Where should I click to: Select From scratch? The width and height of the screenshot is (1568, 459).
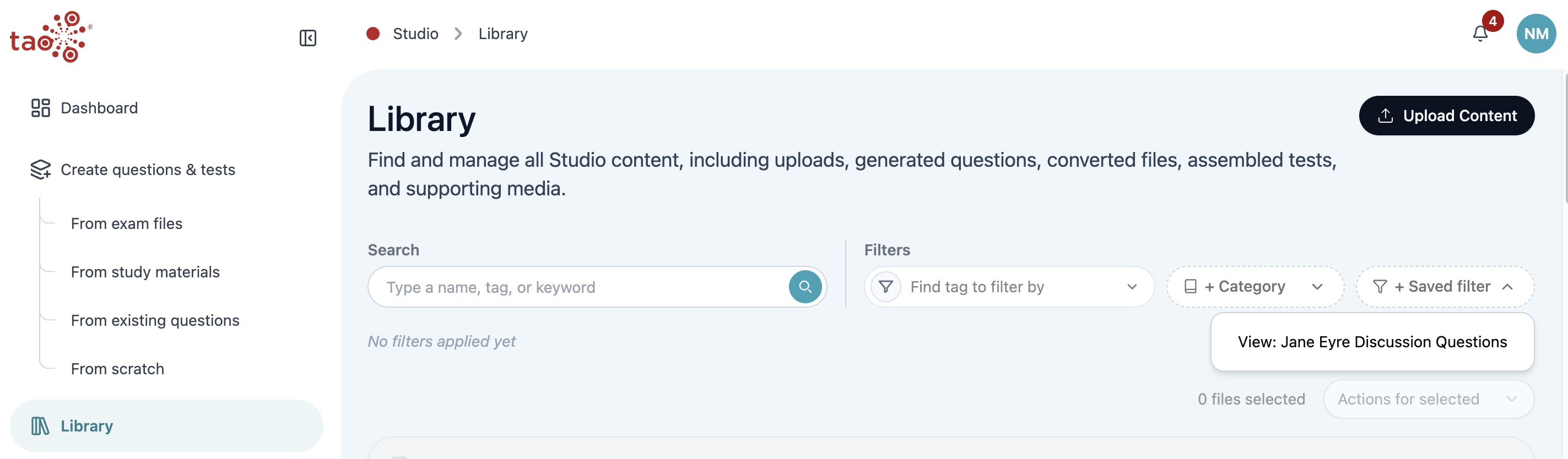click(x=117, y=369)
